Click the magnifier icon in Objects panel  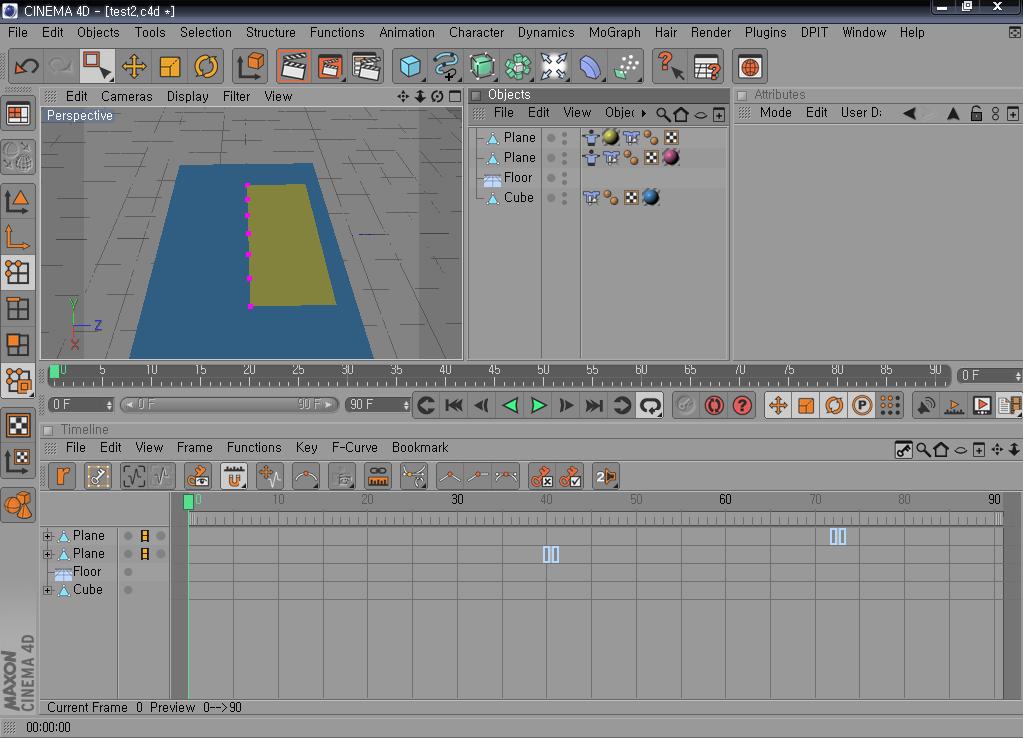(662, 114)
